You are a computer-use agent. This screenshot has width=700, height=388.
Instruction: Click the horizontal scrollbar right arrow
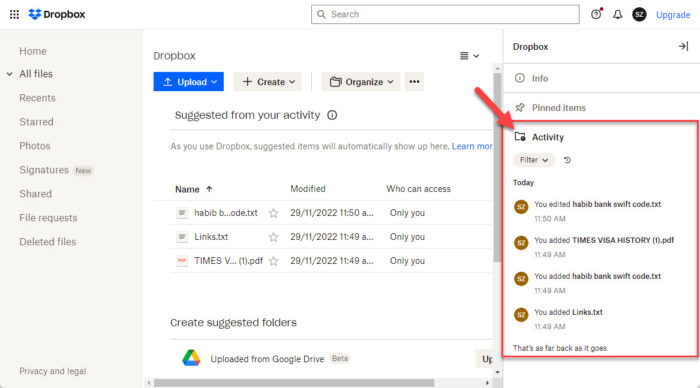tap(488, 383)
